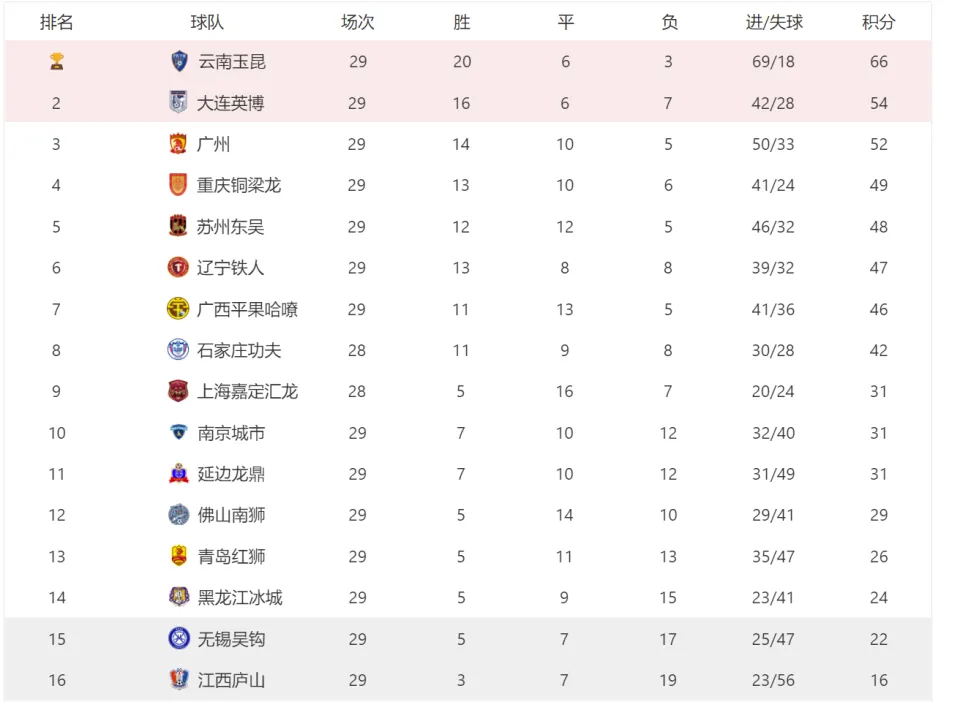Select the 青岛红狮 row points value 26
Viewport: 960px width, 702px height.
pos(879,556)
